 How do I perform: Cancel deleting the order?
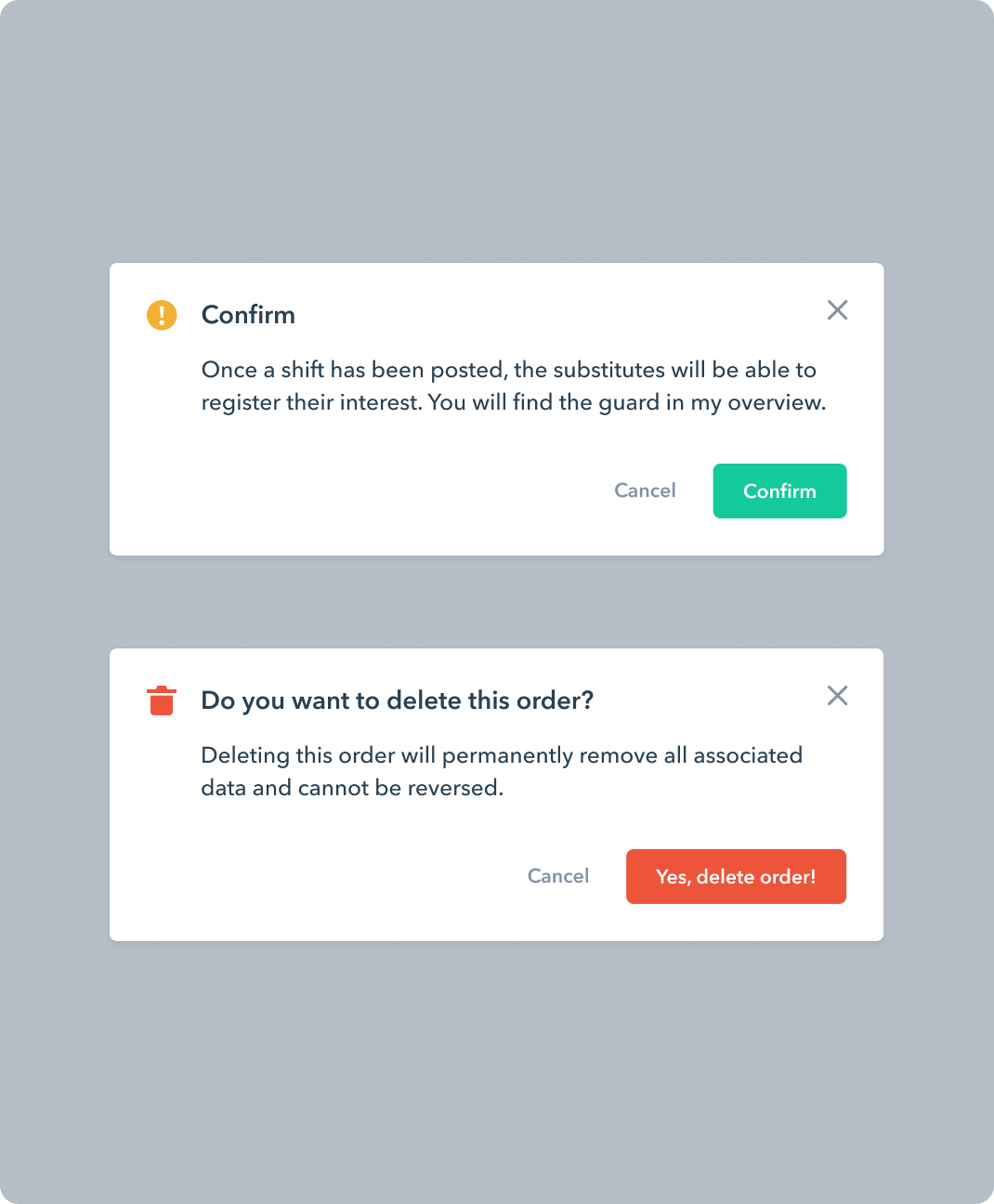click(x=557, y=876)
